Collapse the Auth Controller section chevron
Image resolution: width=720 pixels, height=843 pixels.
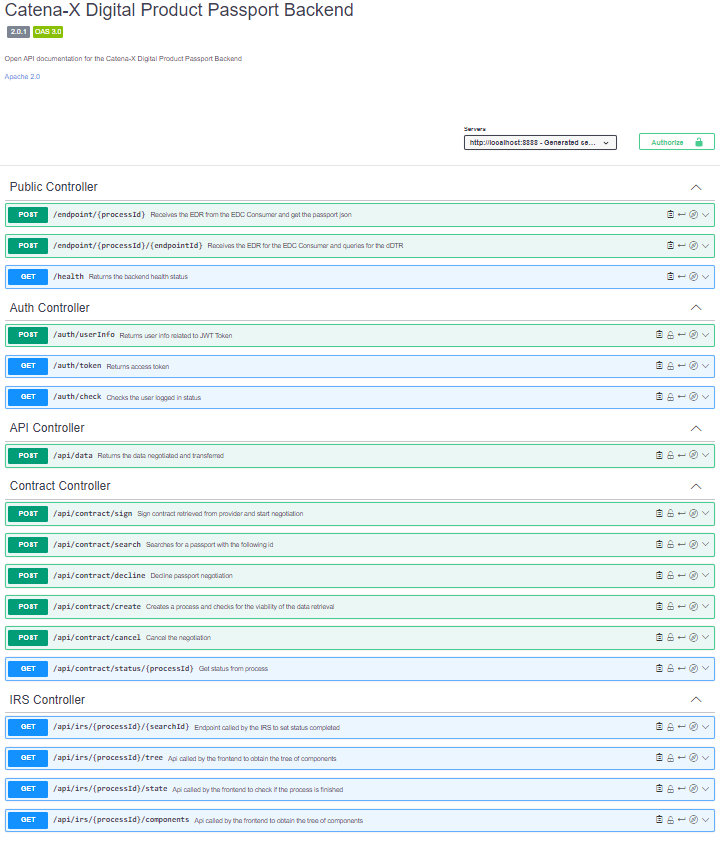click(696, 308)
